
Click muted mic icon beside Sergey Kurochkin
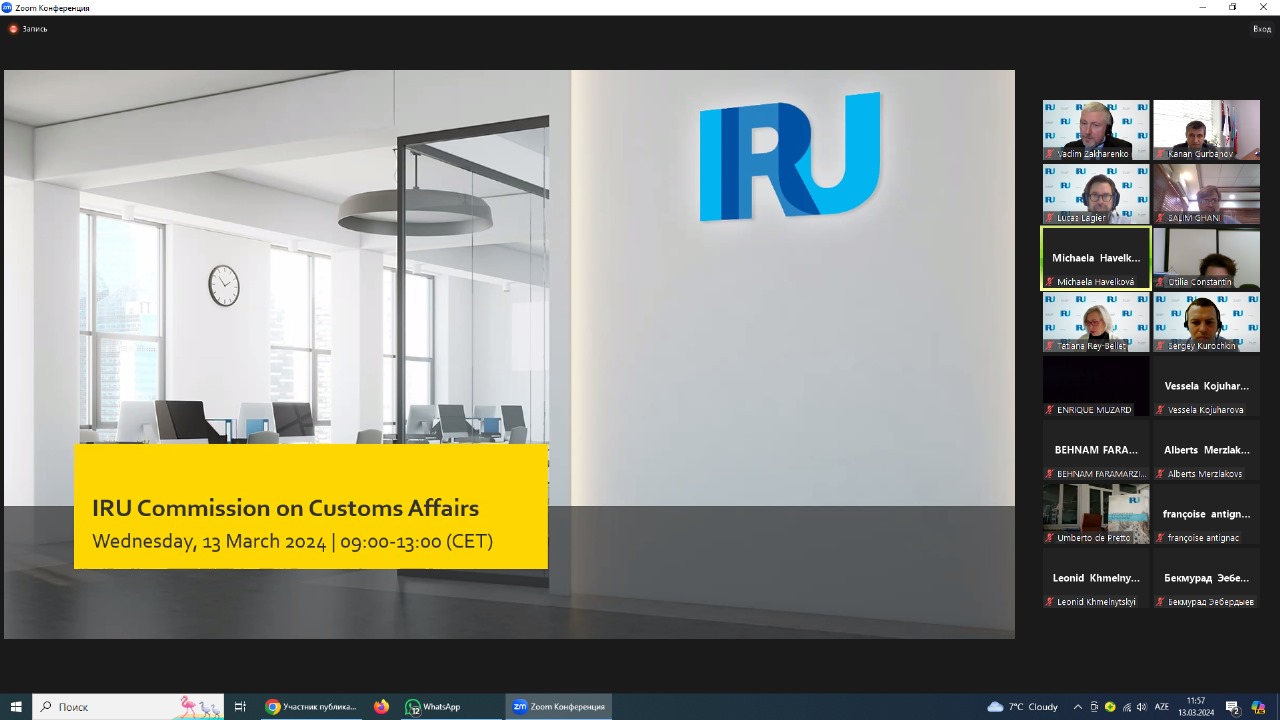click(x=1160, y=346)
